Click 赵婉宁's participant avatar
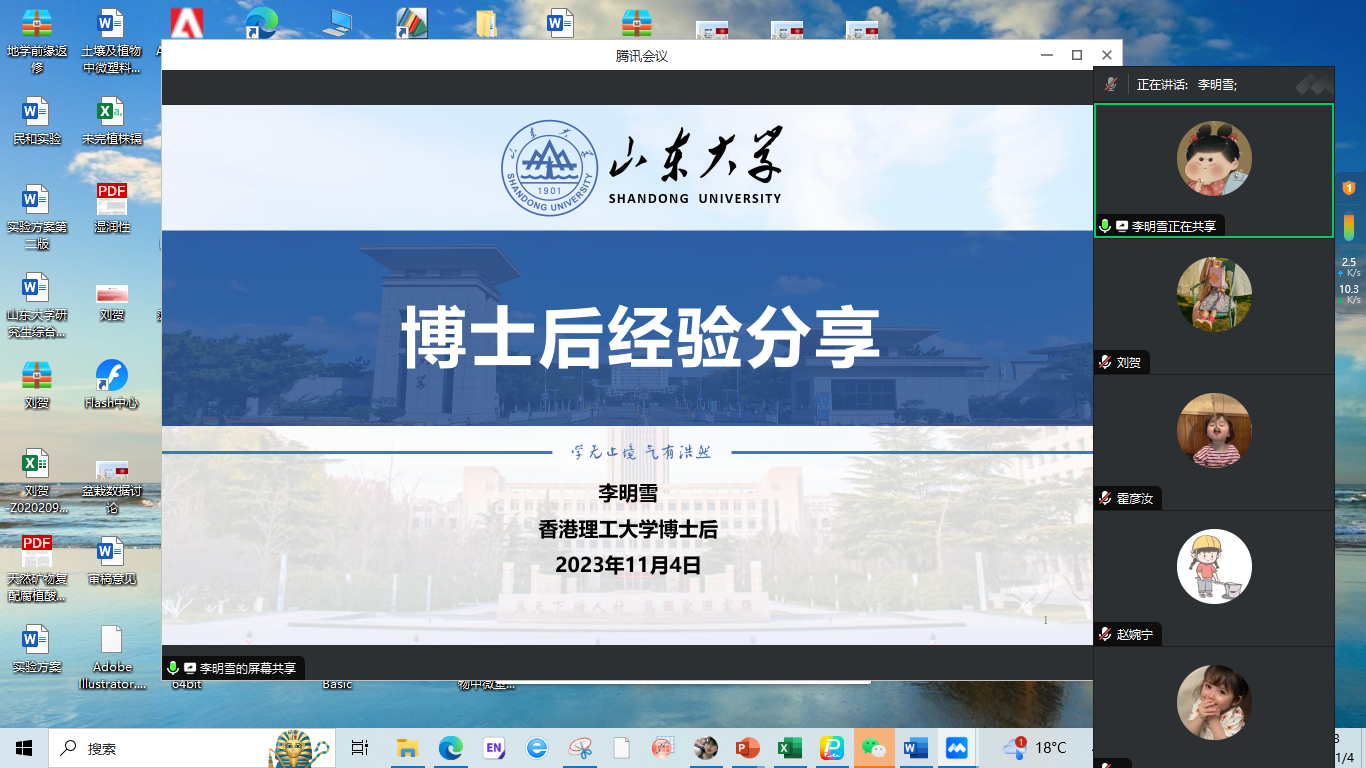The height and width of the screenshot is (768, 1366). (x=1213, y=567)
